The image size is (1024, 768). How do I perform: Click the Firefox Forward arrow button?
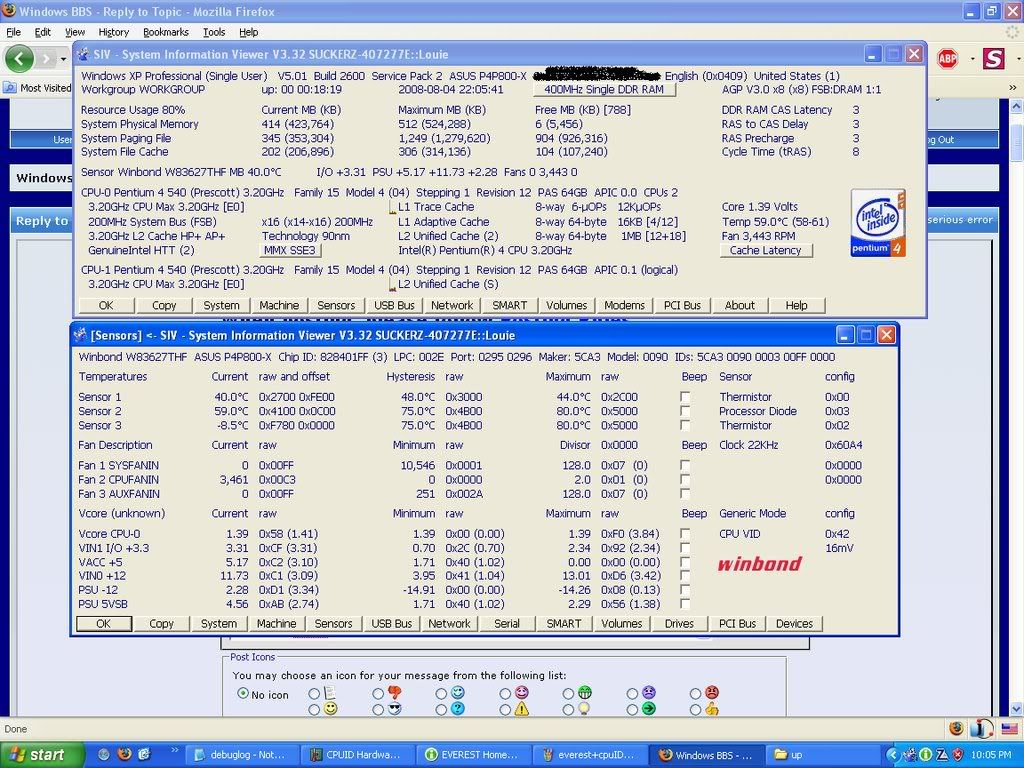click(x=45, y=59)
